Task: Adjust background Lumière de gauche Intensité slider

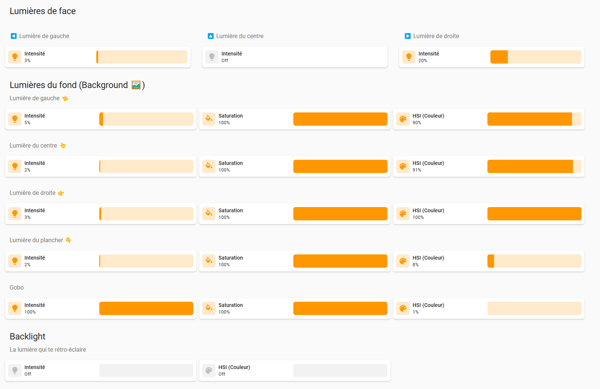Action: click(x=146, y=119)
